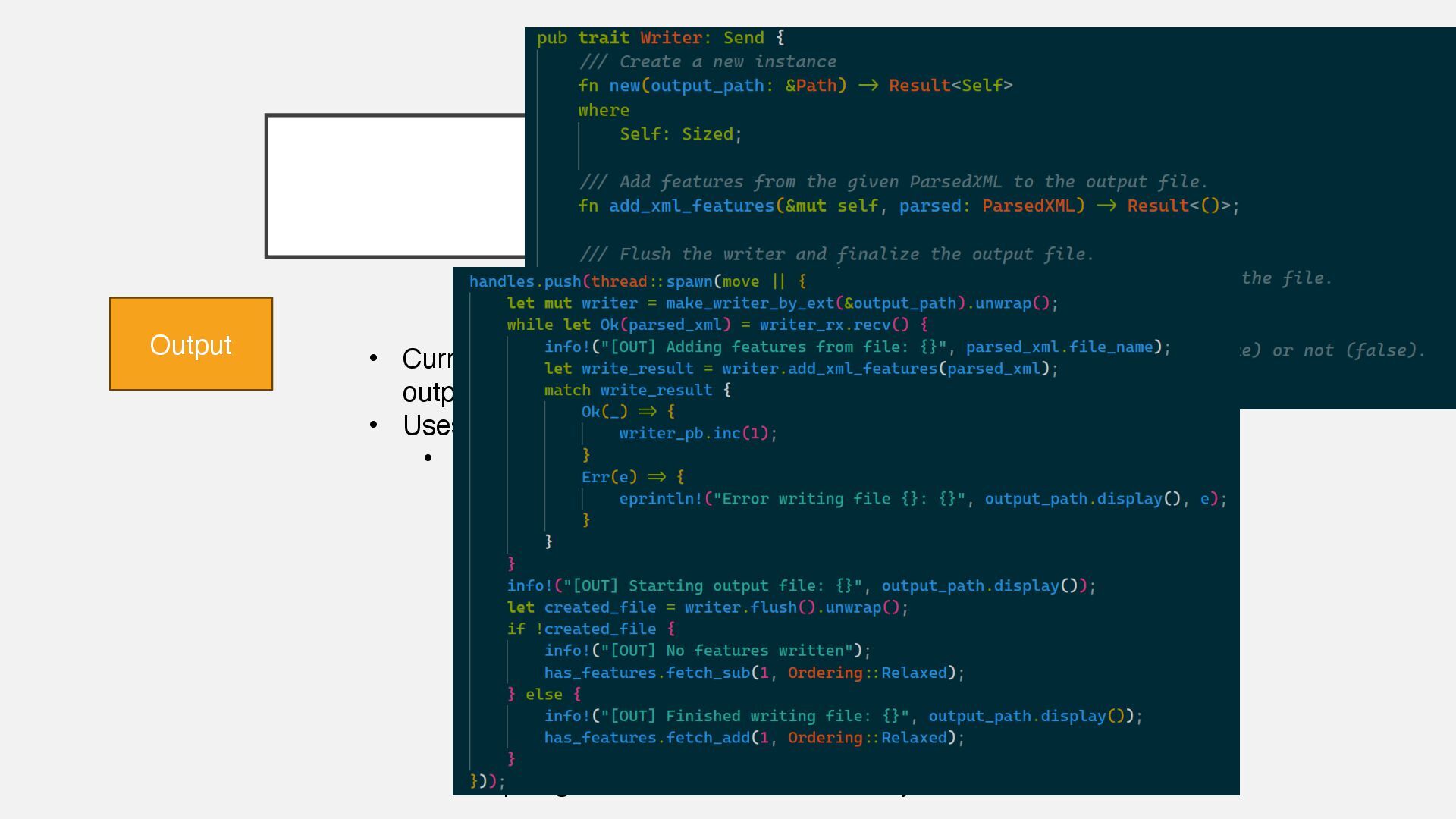This screenshot has width=1456, height=819.
Task: Click the 'handles.push(thread::spawn' line
Action: [x=637, y=282]
